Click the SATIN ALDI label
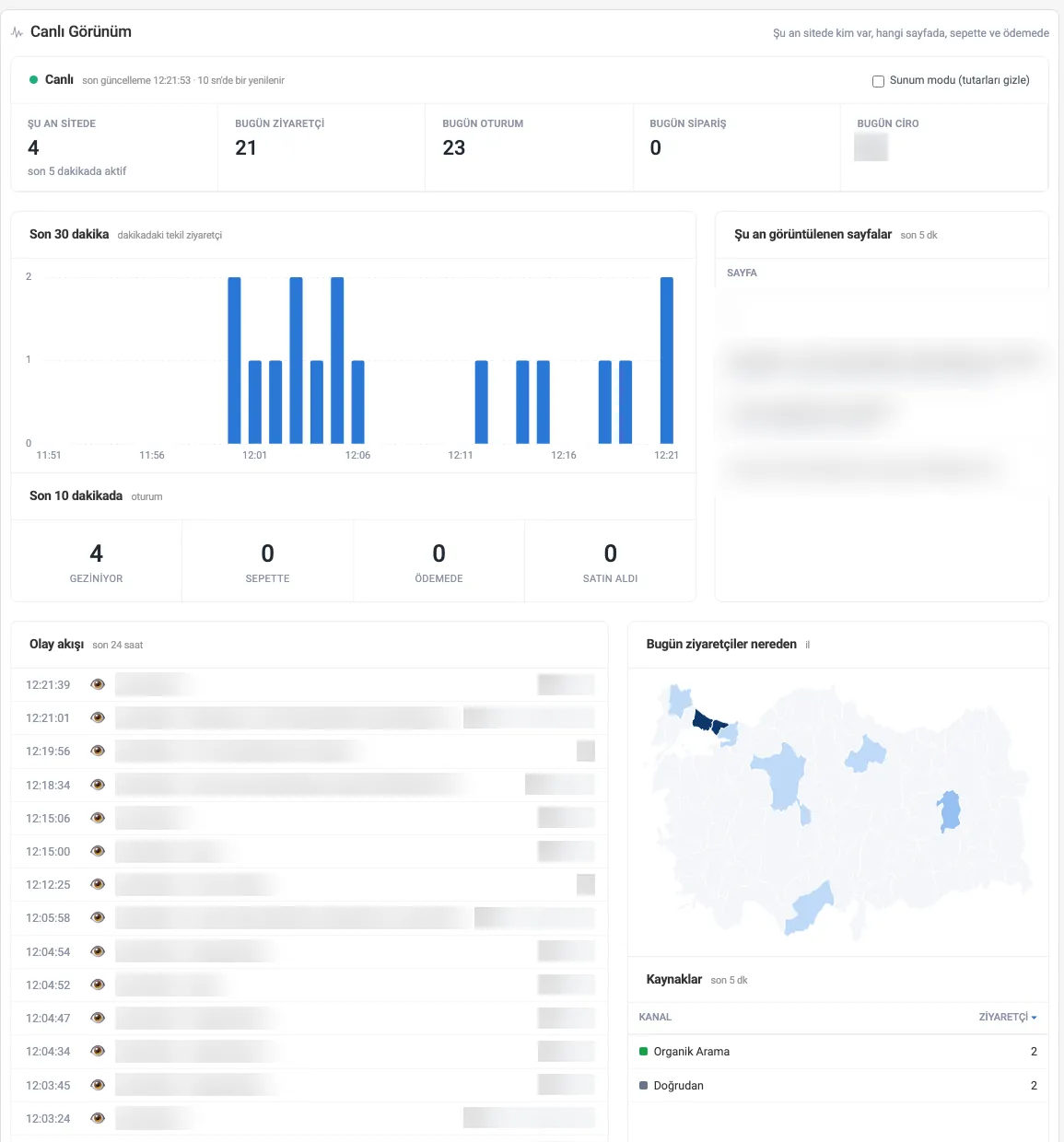Screen dimensions: 1064x1142 point(611,578)
